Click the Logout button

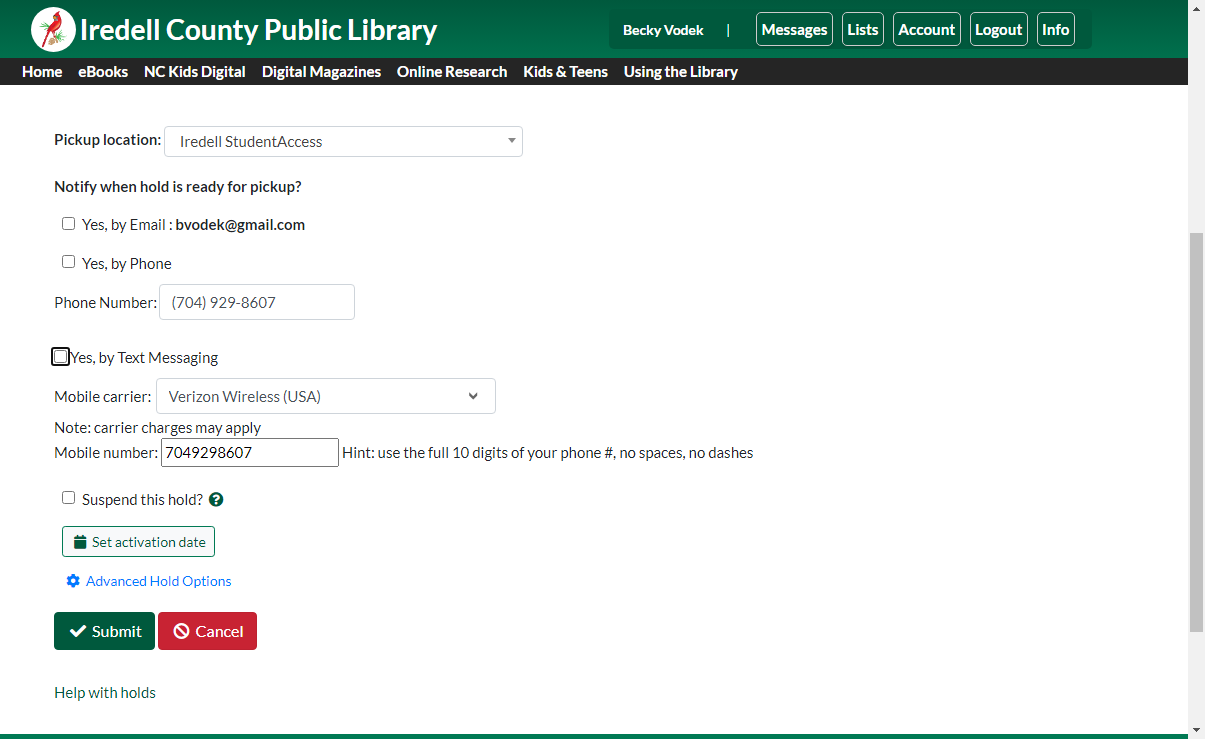point(998,30)
